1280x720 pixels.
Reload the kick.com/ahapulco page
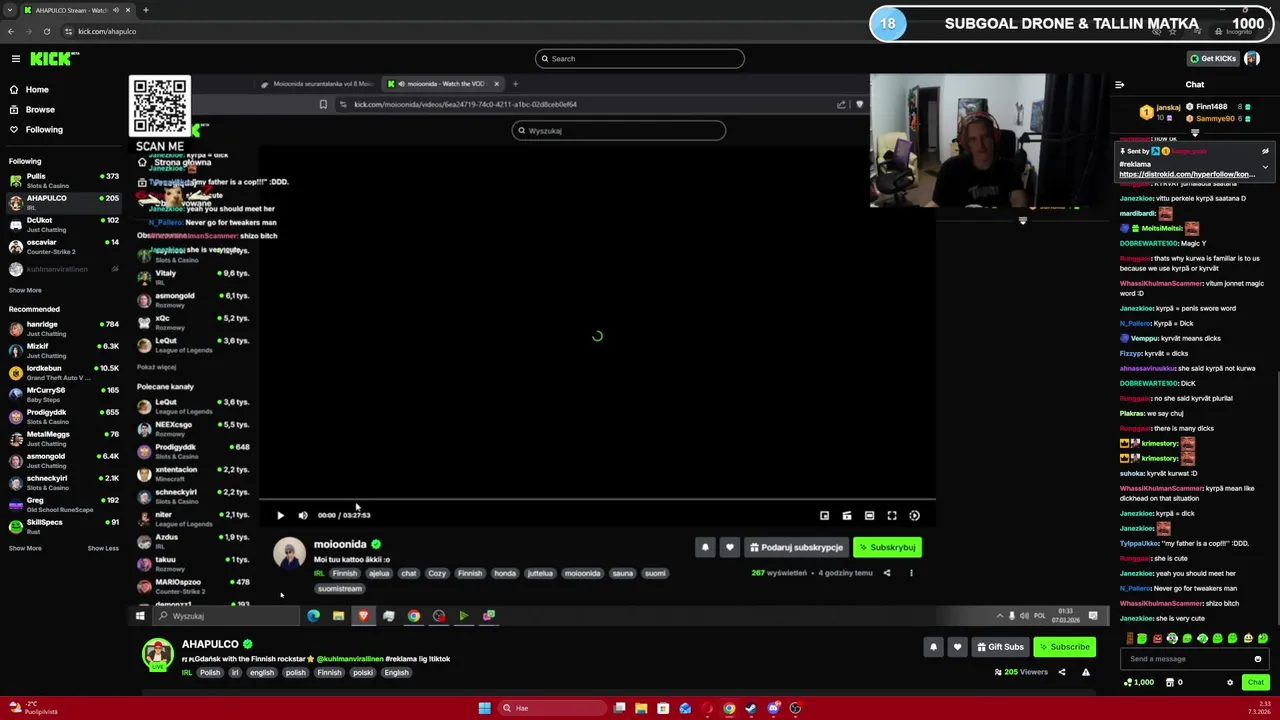46,31
